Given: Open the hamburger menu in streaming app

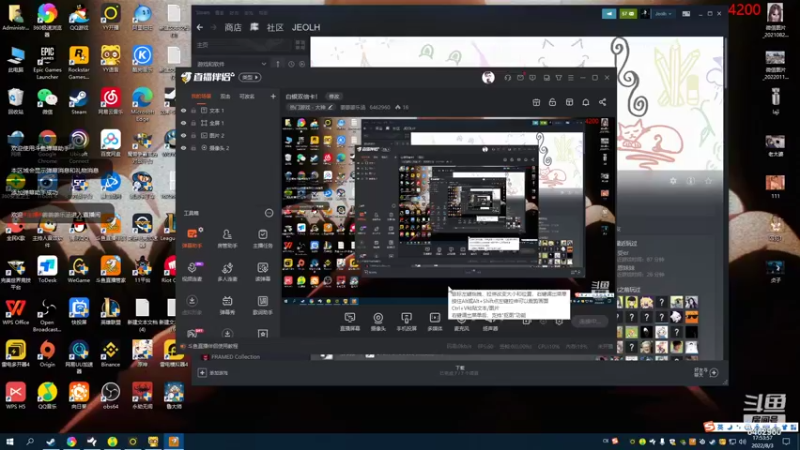Looking at the screenshot, I should point(571,78).
